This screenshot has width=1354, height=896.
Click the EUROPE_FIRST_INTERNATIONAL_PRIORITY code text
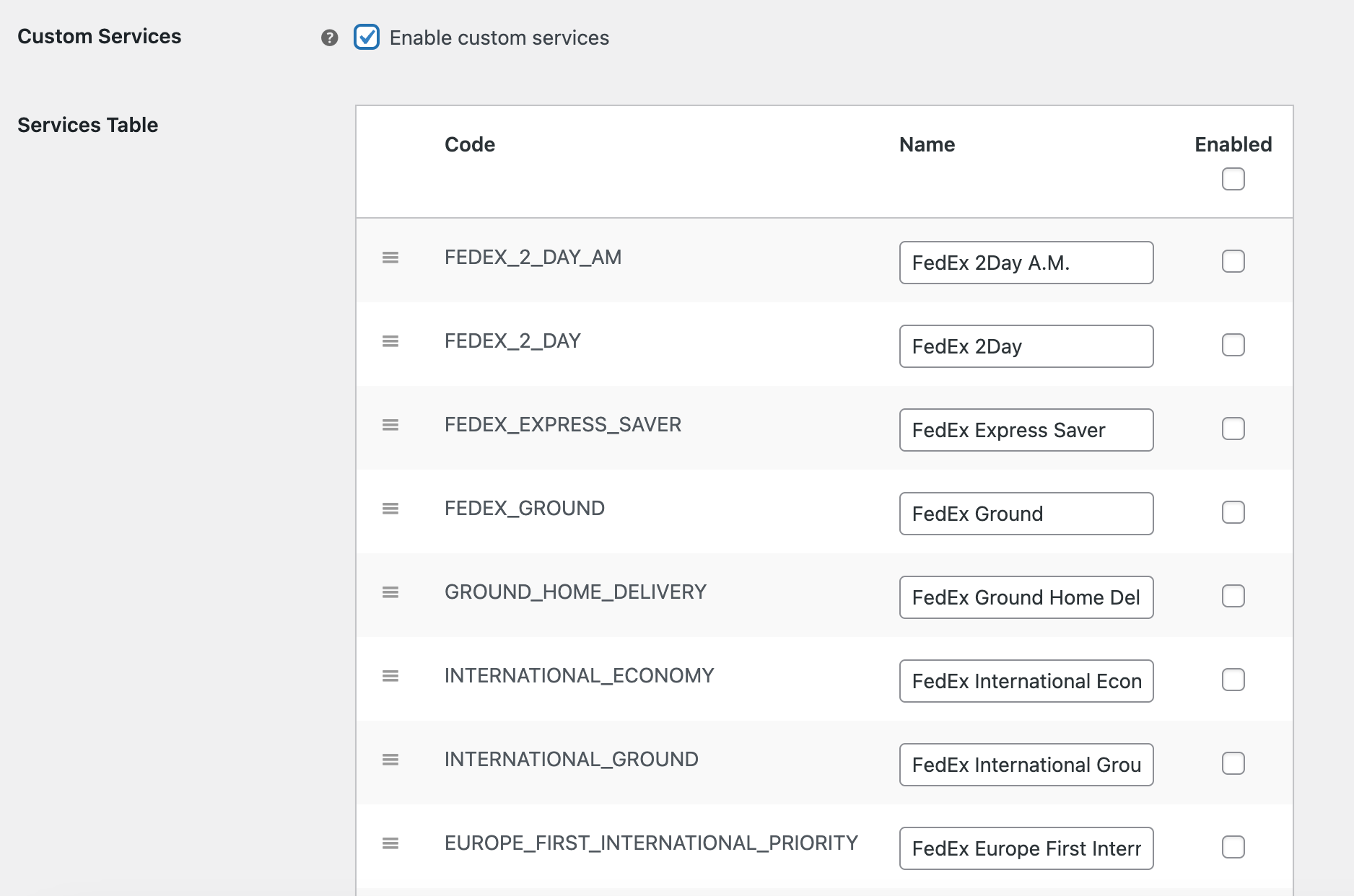point(651,843)
